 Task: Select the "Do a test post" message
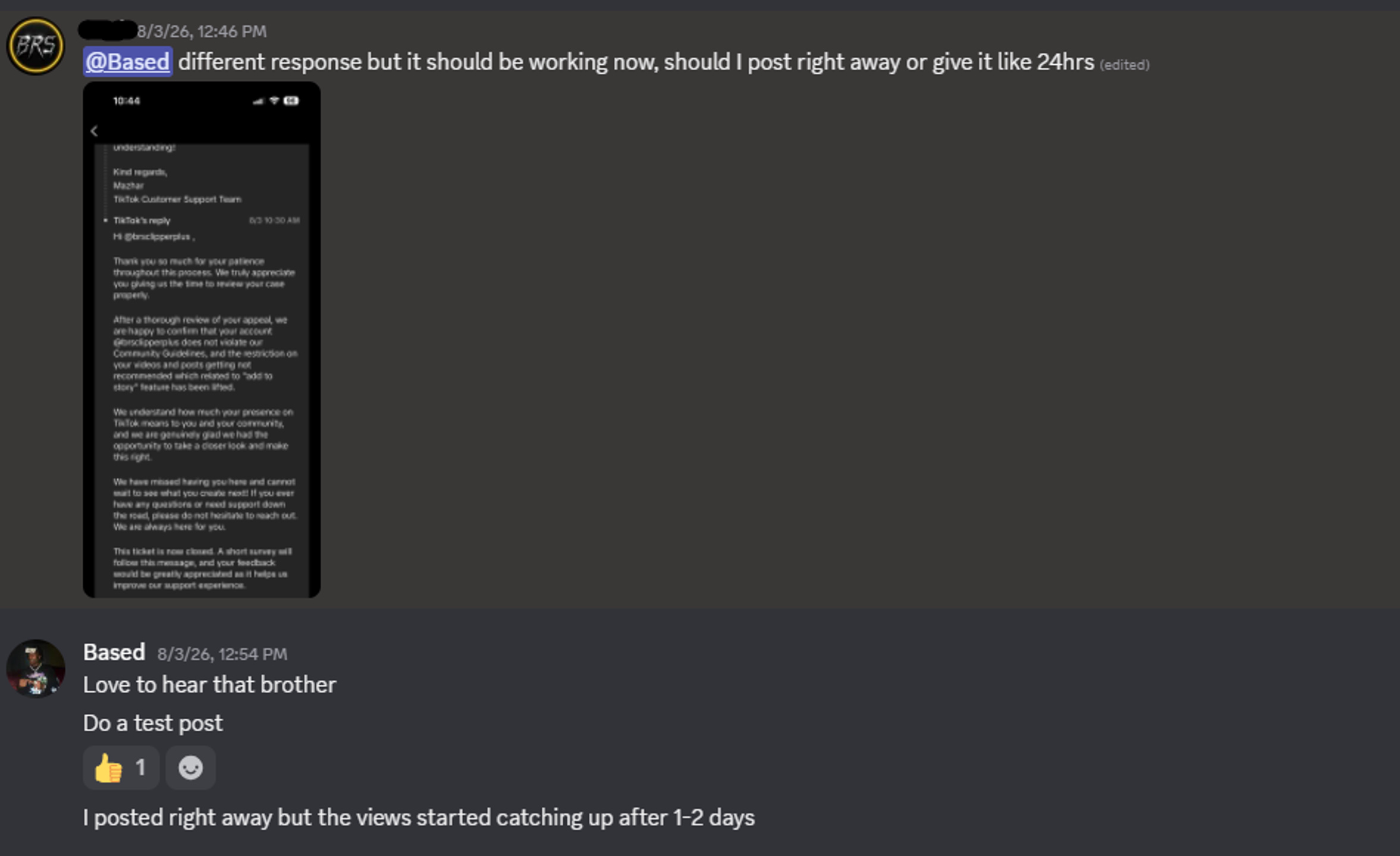(153, 723)
